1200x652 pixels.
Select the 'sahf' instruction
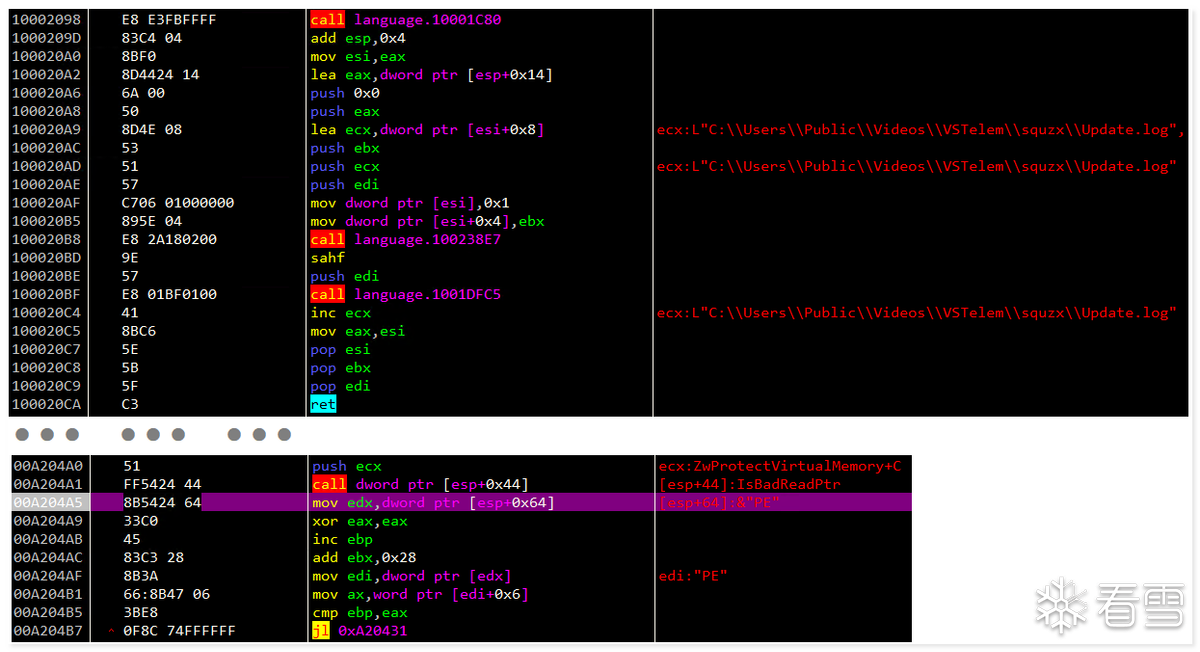pos(327,258)
